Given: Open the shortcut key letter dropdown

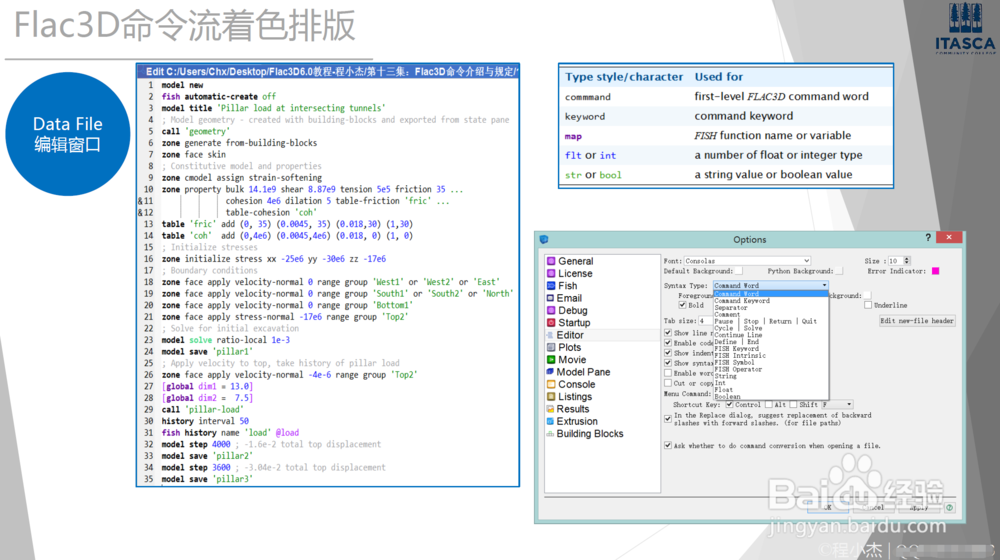Looking at the screenshot, I should tap(837, 404).
